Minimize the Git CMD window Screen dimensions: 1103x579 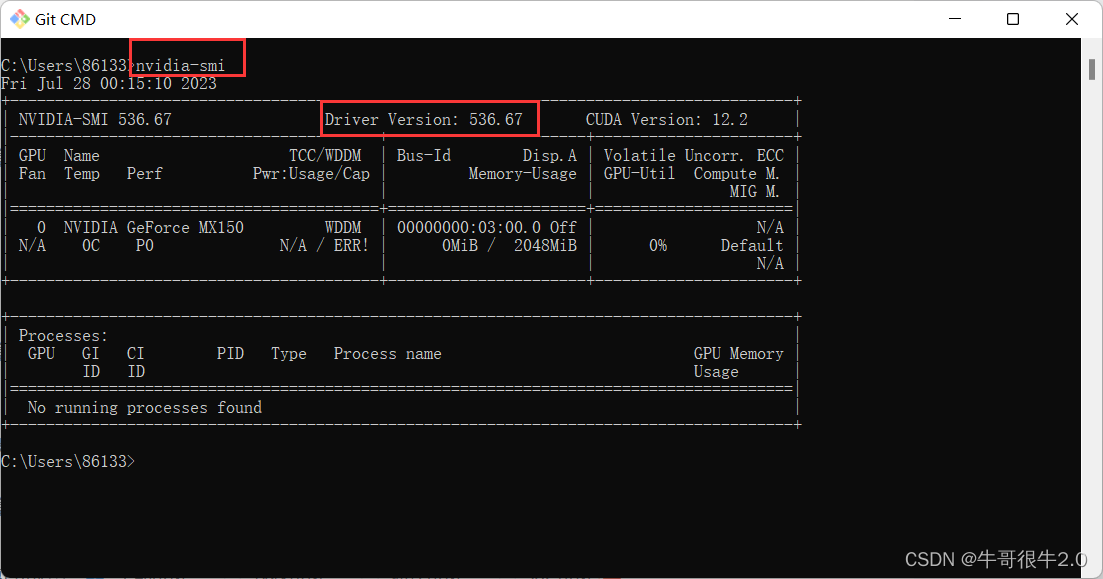[x=955, y=19]
